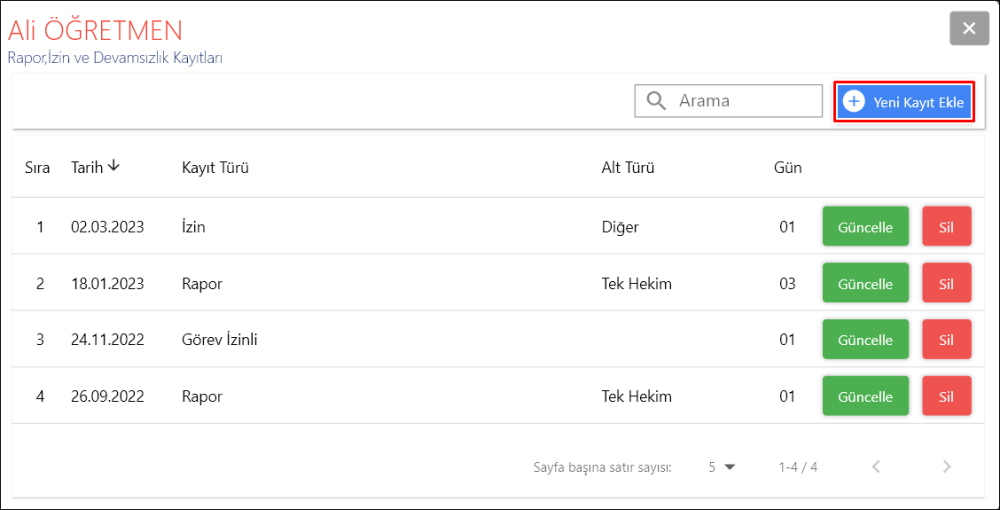Update the 02.03.2023 İzin record
Image resolution: width=1000 pixels, height=510 pixels.
click(865, 227)
